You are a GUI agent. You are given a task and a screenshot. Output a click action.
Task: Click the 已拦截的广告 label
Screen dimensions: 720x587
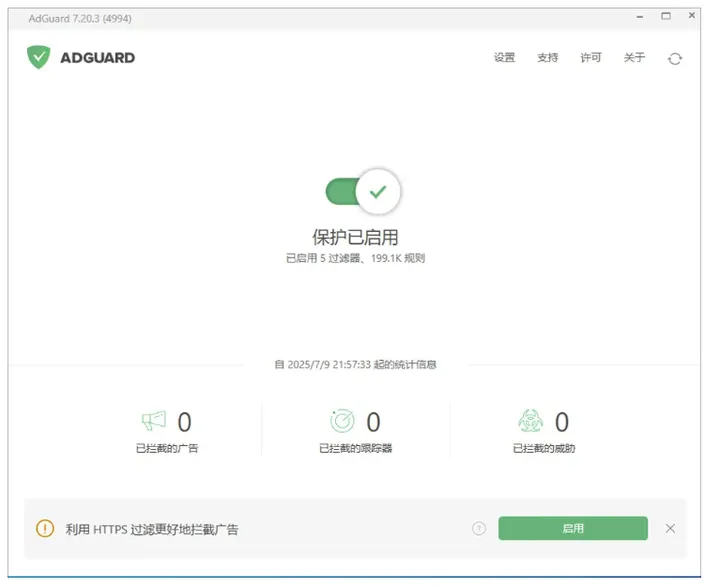[167, 448]
